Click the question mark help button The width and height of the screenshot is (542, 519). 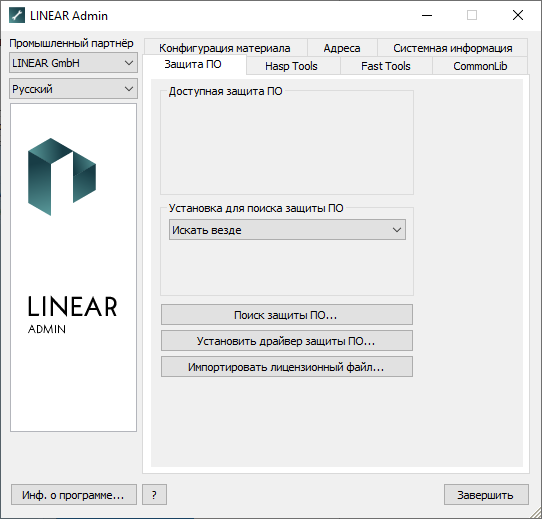click(154, 495)
